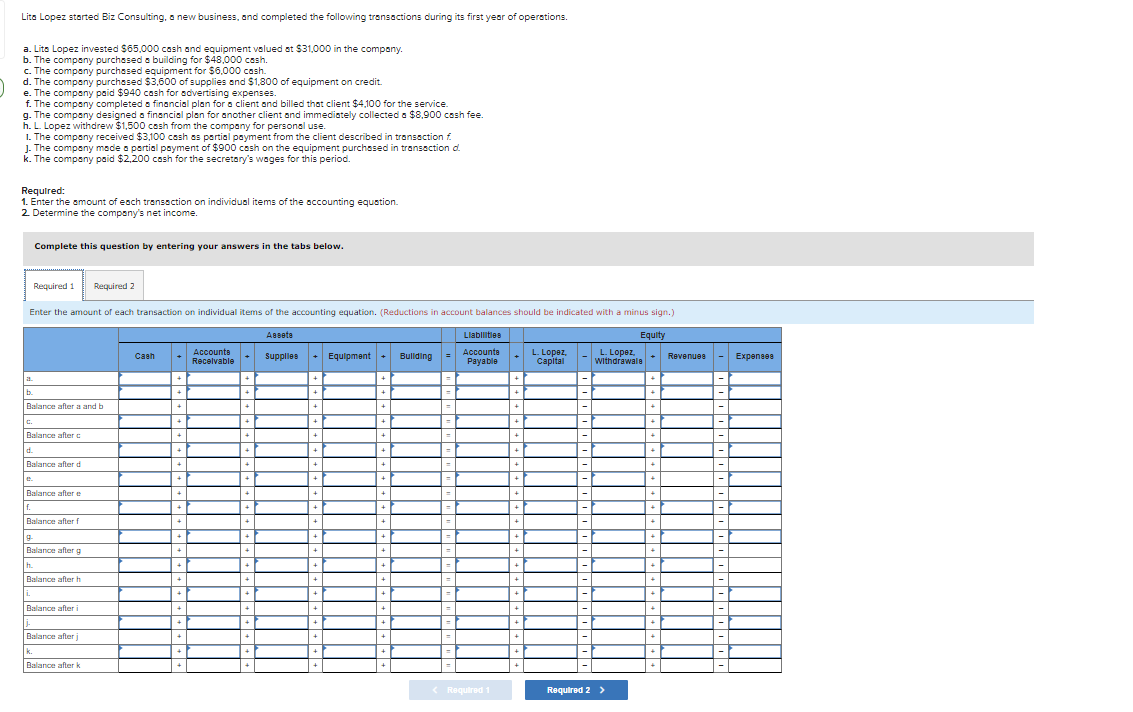
Task: Select the Equipment field in row d.
Action: point(349,450)
